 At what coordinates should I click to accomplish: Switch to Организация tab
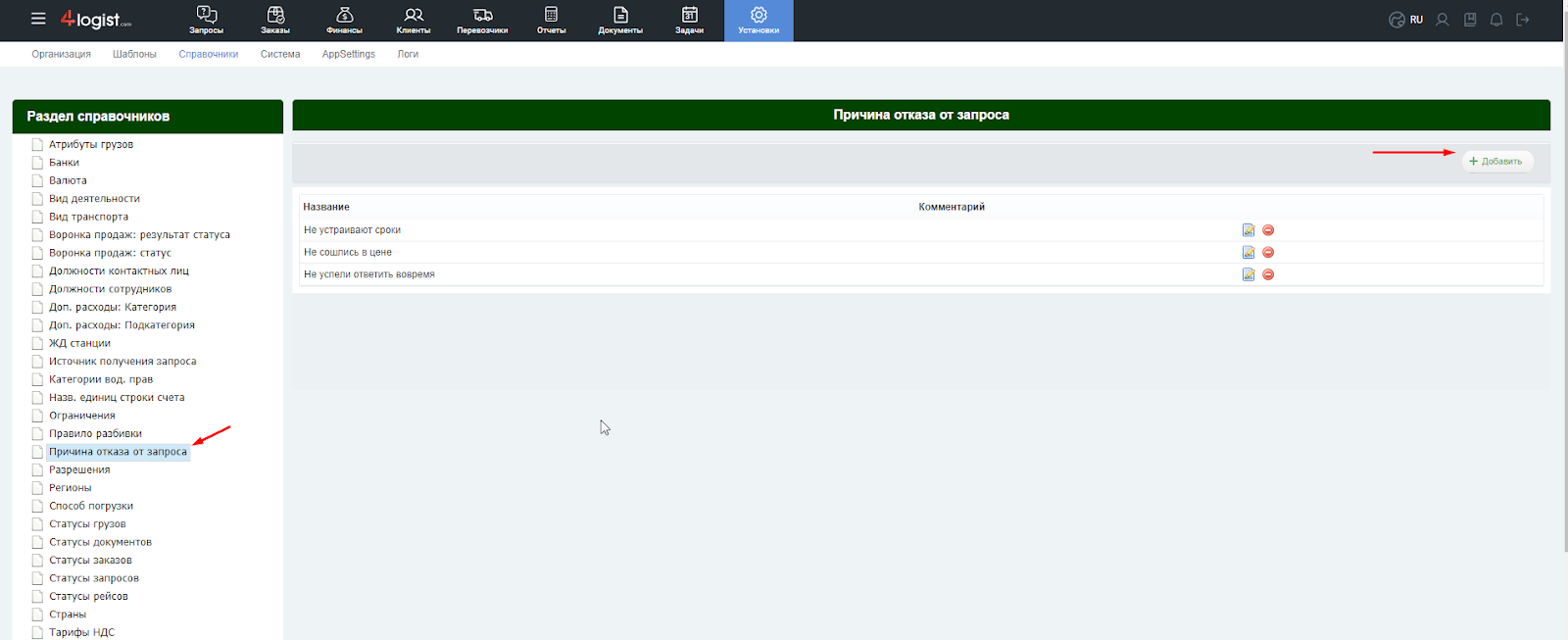[x=62, y=54]
